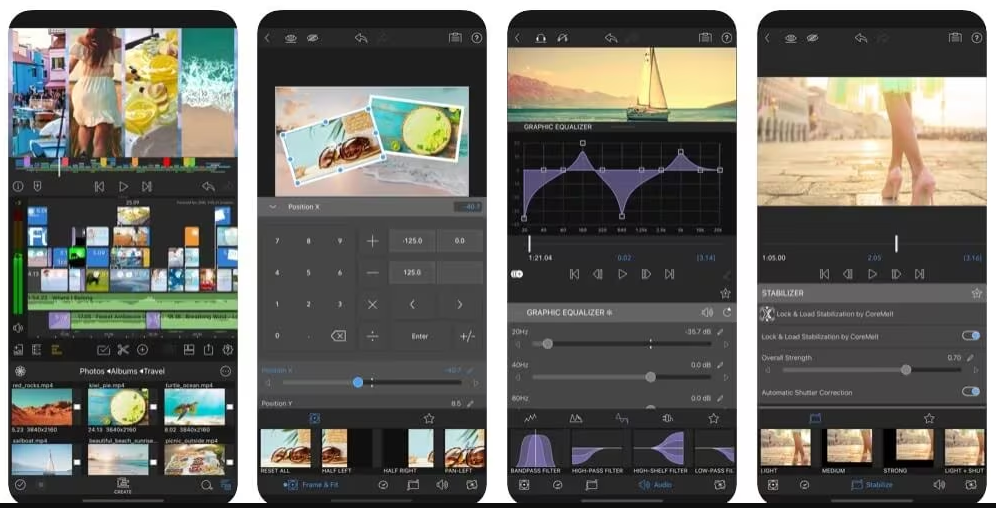
Task: Tap Enter on the numeric keypad
Action: tap(420, 336)
